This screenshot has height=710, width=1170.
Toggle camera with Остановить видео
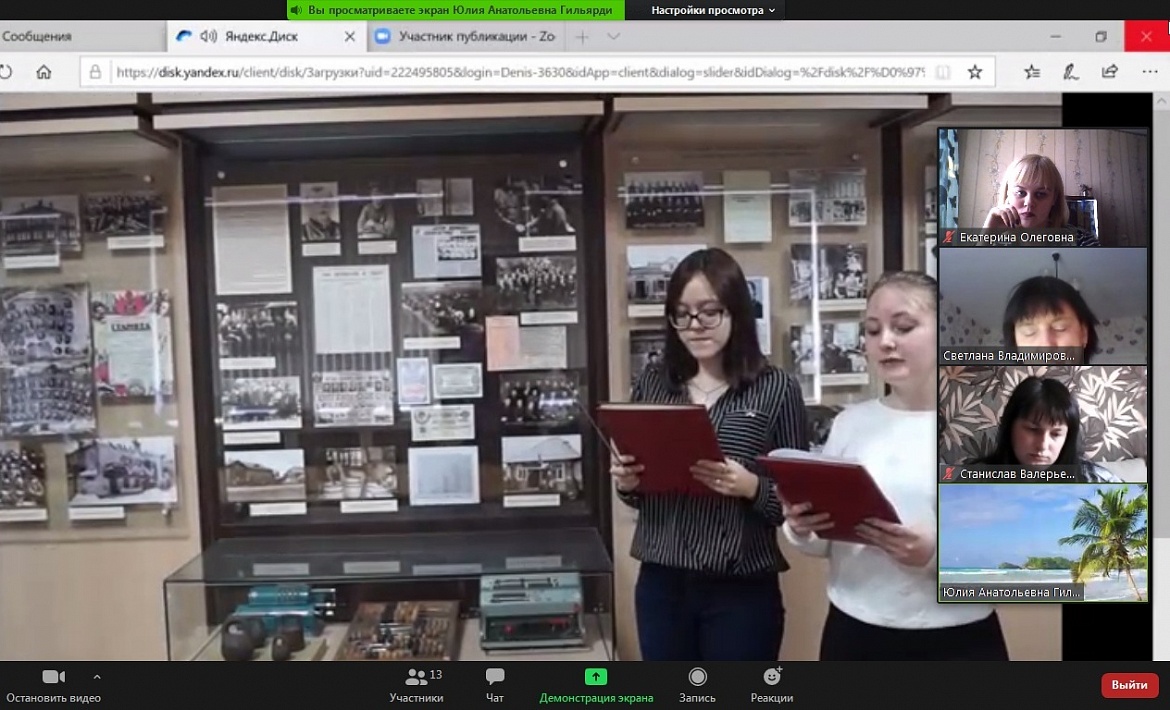point(54,685)
